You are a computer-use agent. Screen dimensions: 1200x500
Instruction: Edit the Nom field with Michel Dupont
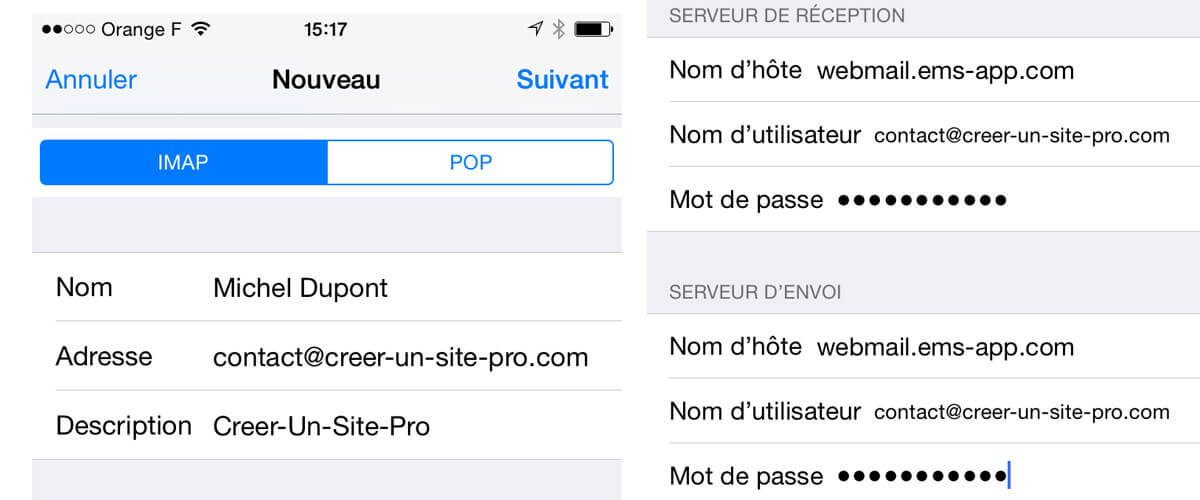pyautogui.click(x=327, y=287)
